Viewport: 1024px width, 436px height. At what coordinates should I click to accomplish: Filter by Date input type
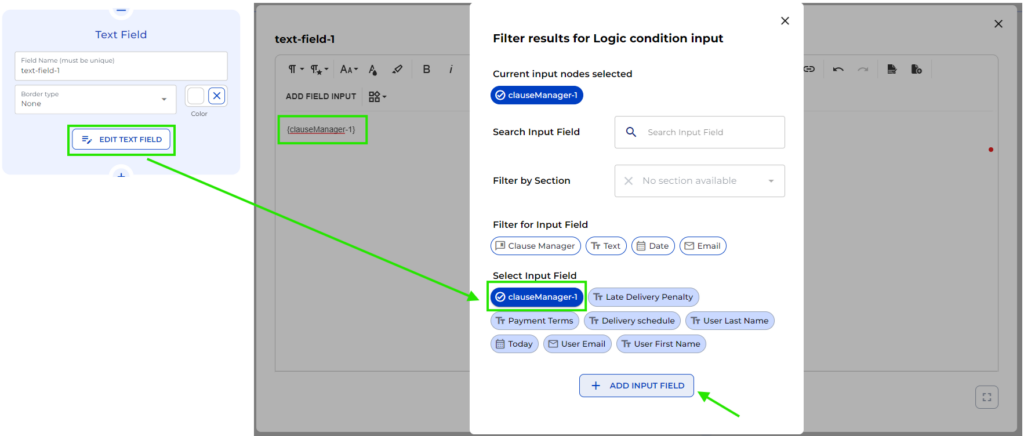pos(653,246)
